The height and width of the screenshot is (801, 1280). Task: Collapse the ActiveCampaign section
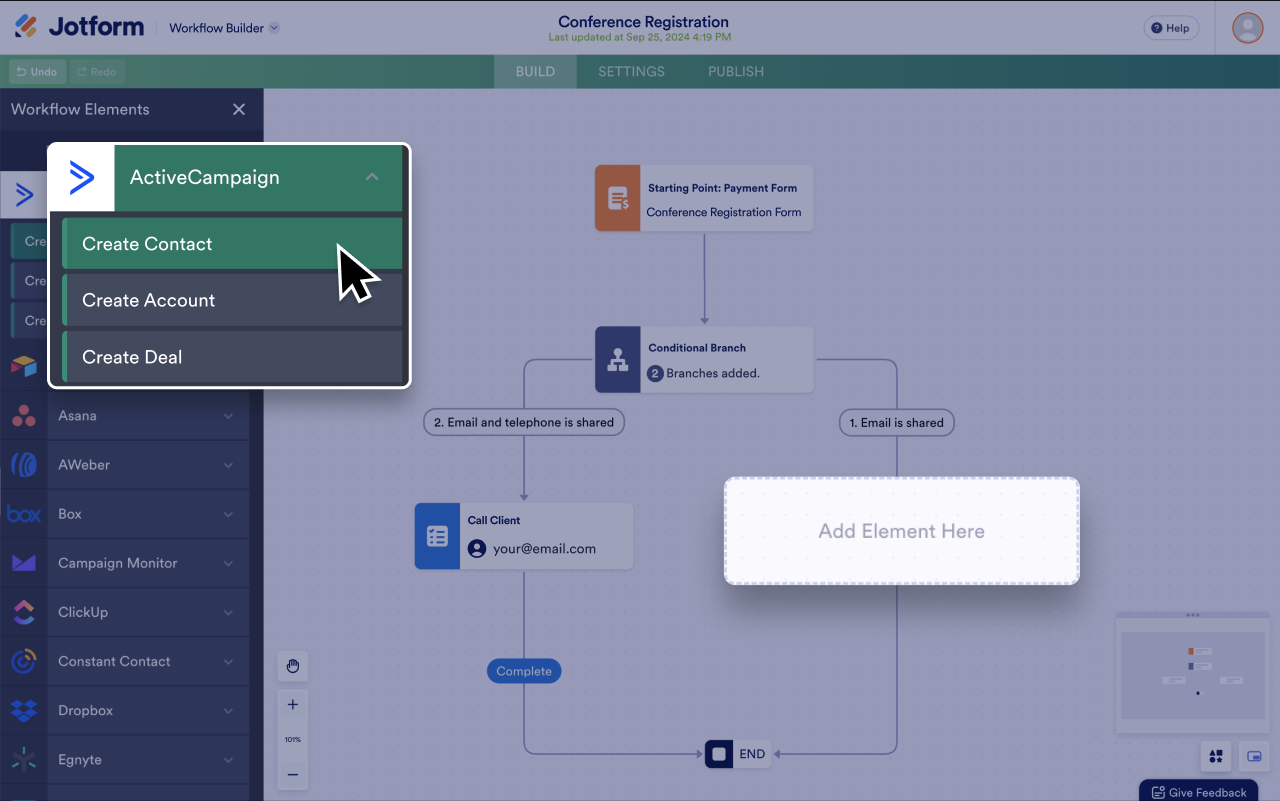pyautogui.click(x=372, y=177)
